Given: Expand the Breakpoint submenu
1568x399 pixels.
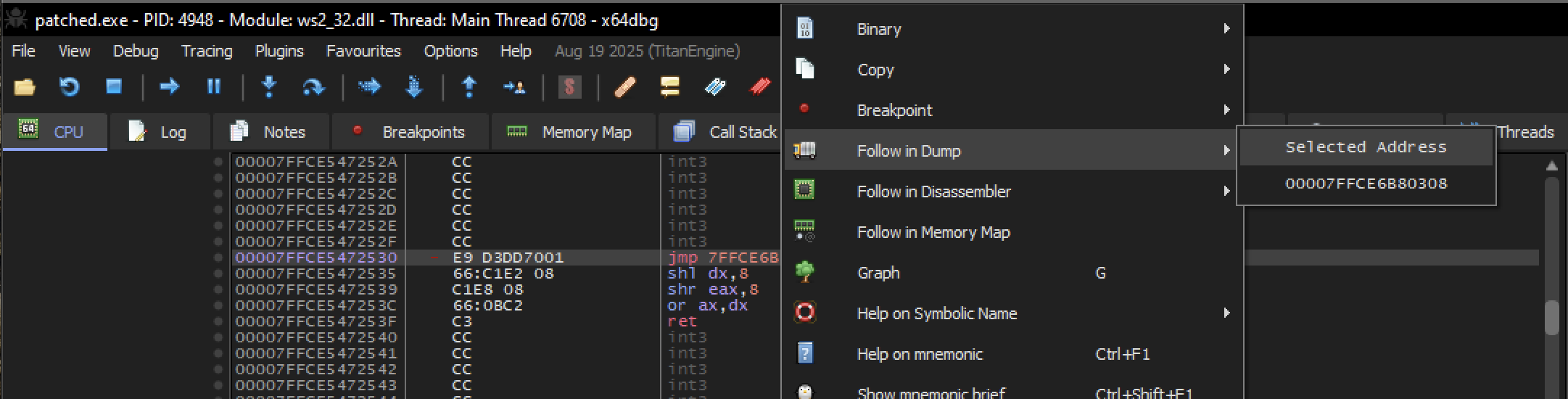Looking at the screenshot, I should point(1012,110).
